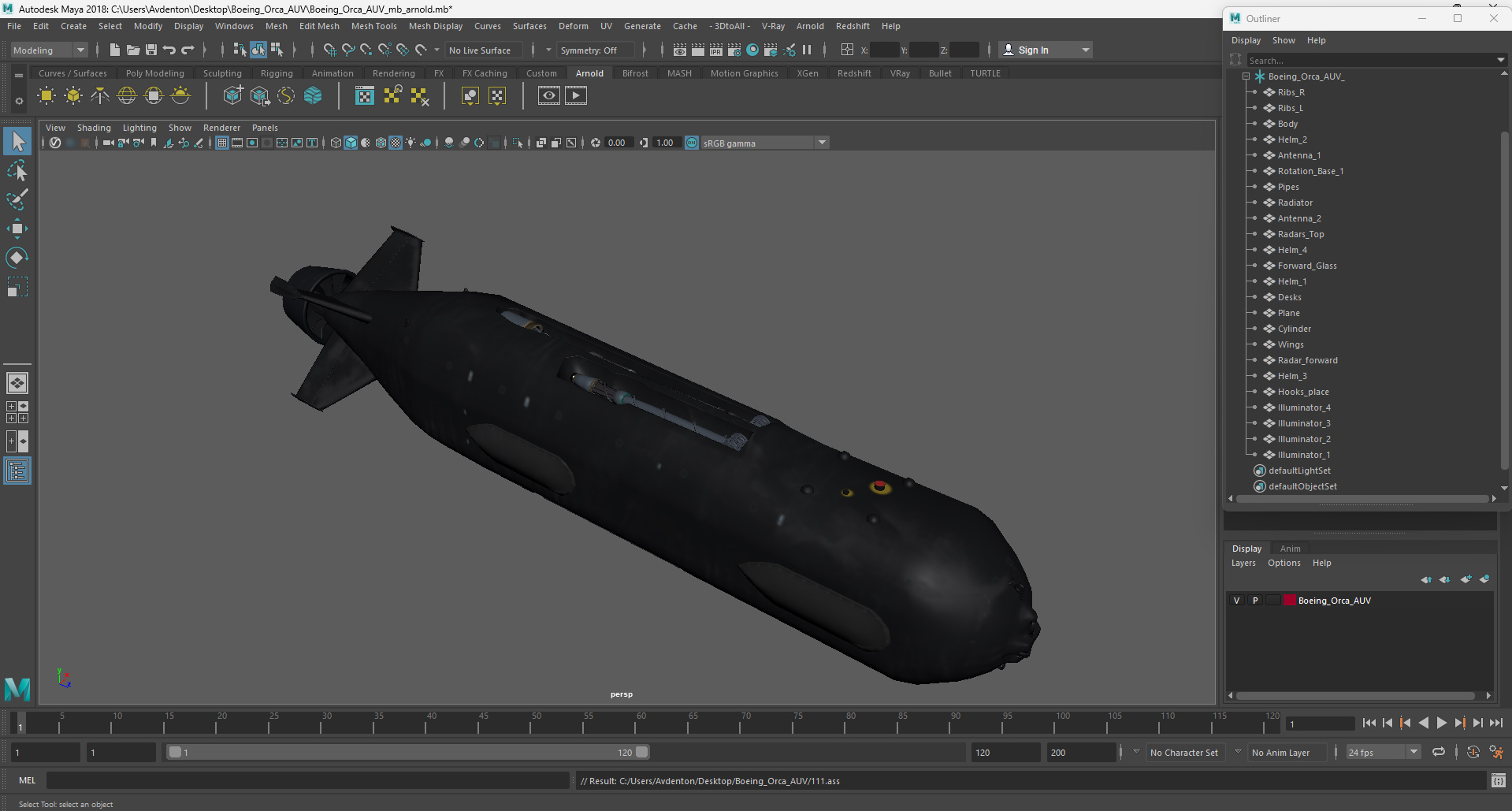Viewport: 1512px width, 811px height.
Task: Activate the Rotate tool
Action: [17, 258]
